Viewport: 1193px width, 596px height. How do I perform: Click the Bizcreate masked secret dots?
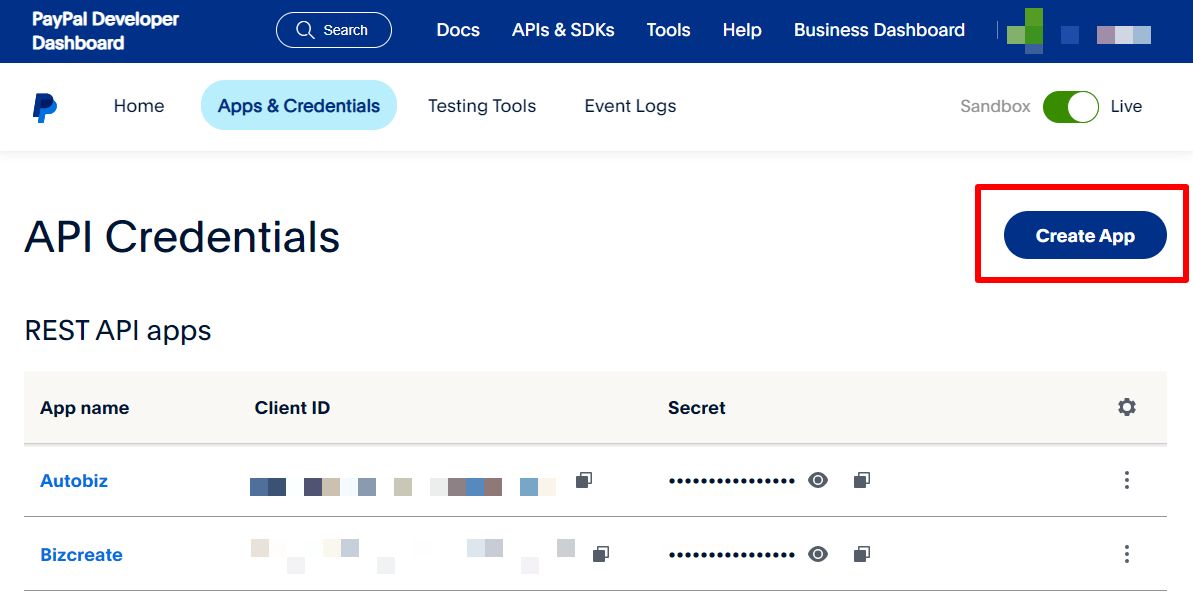(732, 555)
